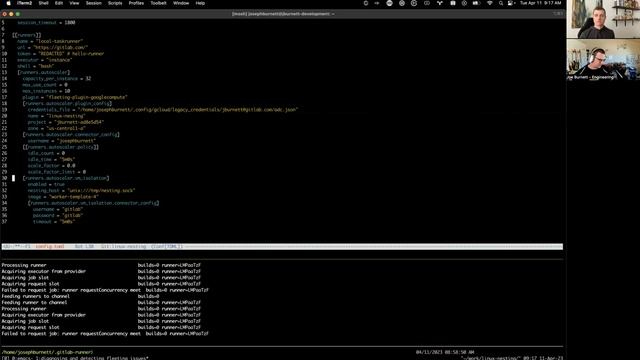Click the /home/josephburnett/.gitlab-runner path prompt
This screenshot has height=360, width=640.
click(47, 352)
